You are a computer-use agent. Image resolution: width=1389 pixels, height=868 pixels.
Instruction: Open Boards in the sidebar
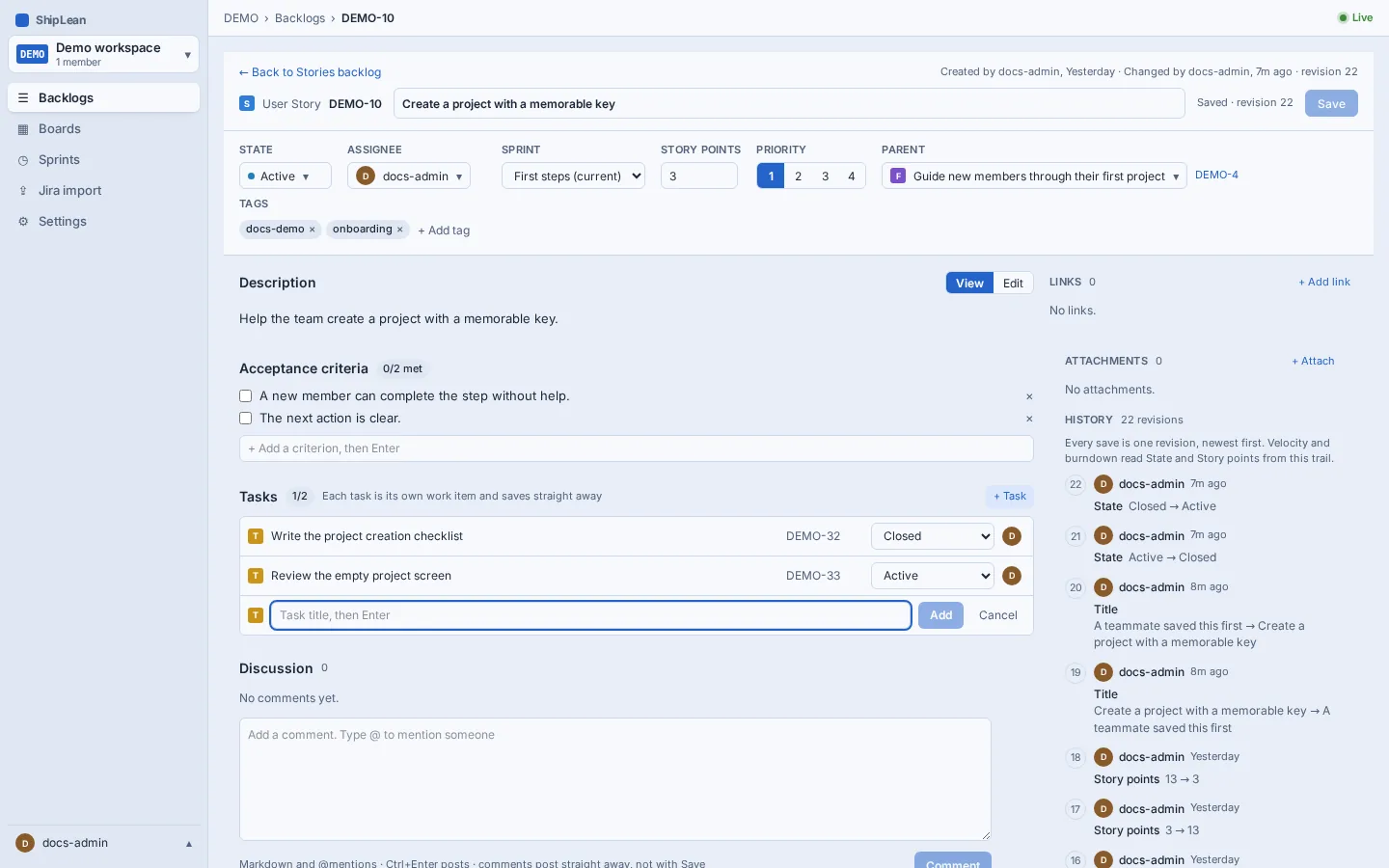103,129
